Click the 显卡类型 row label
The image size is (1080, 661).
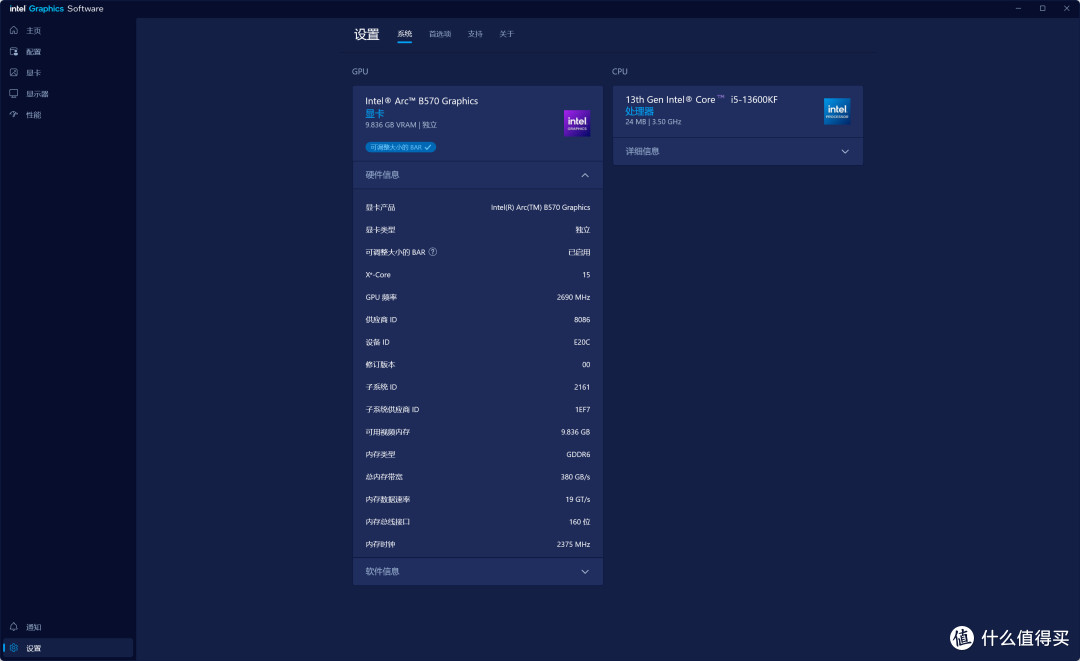380,230
